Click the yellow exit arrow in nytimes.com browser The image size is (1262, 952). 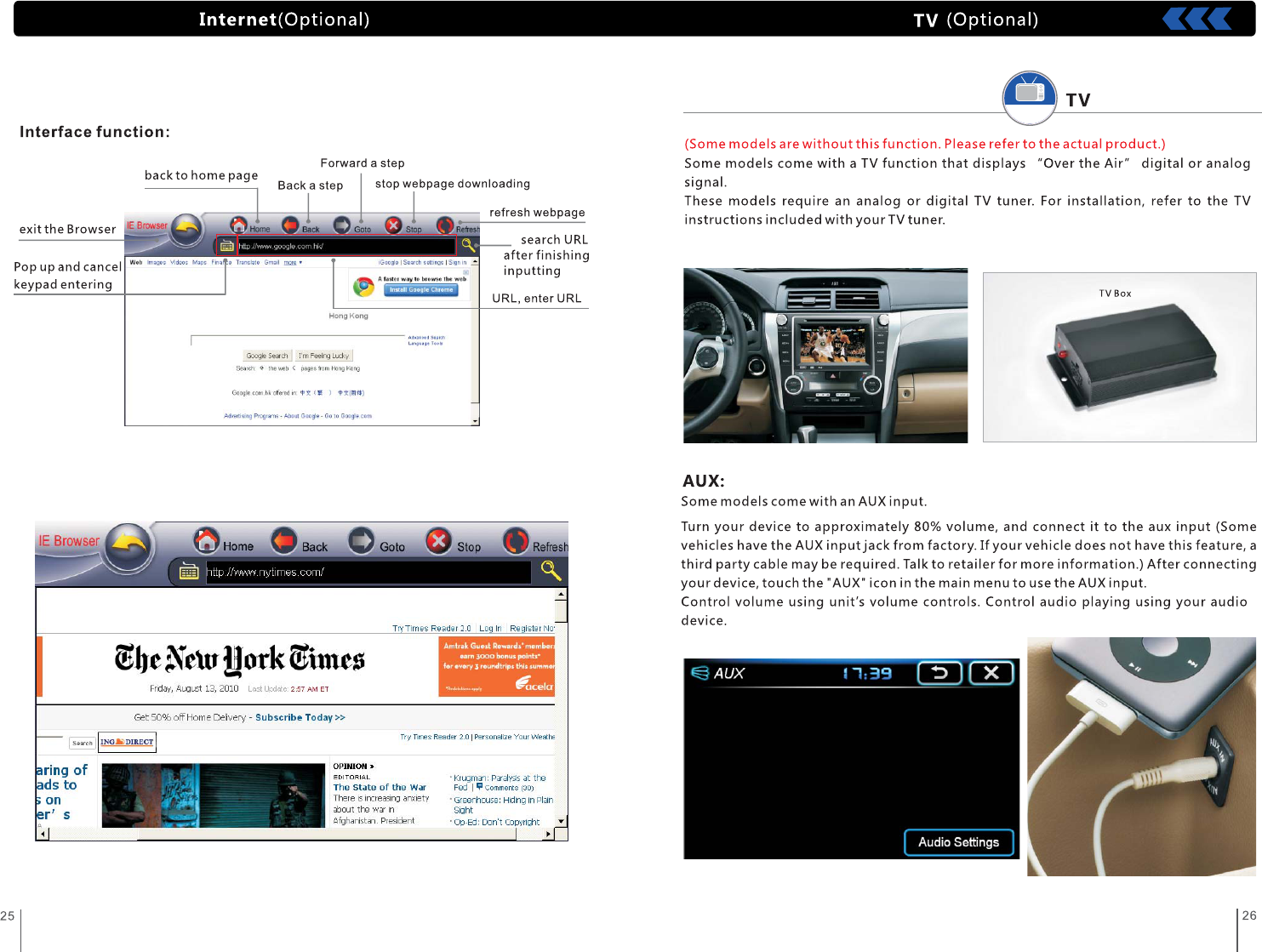(128, 546)
